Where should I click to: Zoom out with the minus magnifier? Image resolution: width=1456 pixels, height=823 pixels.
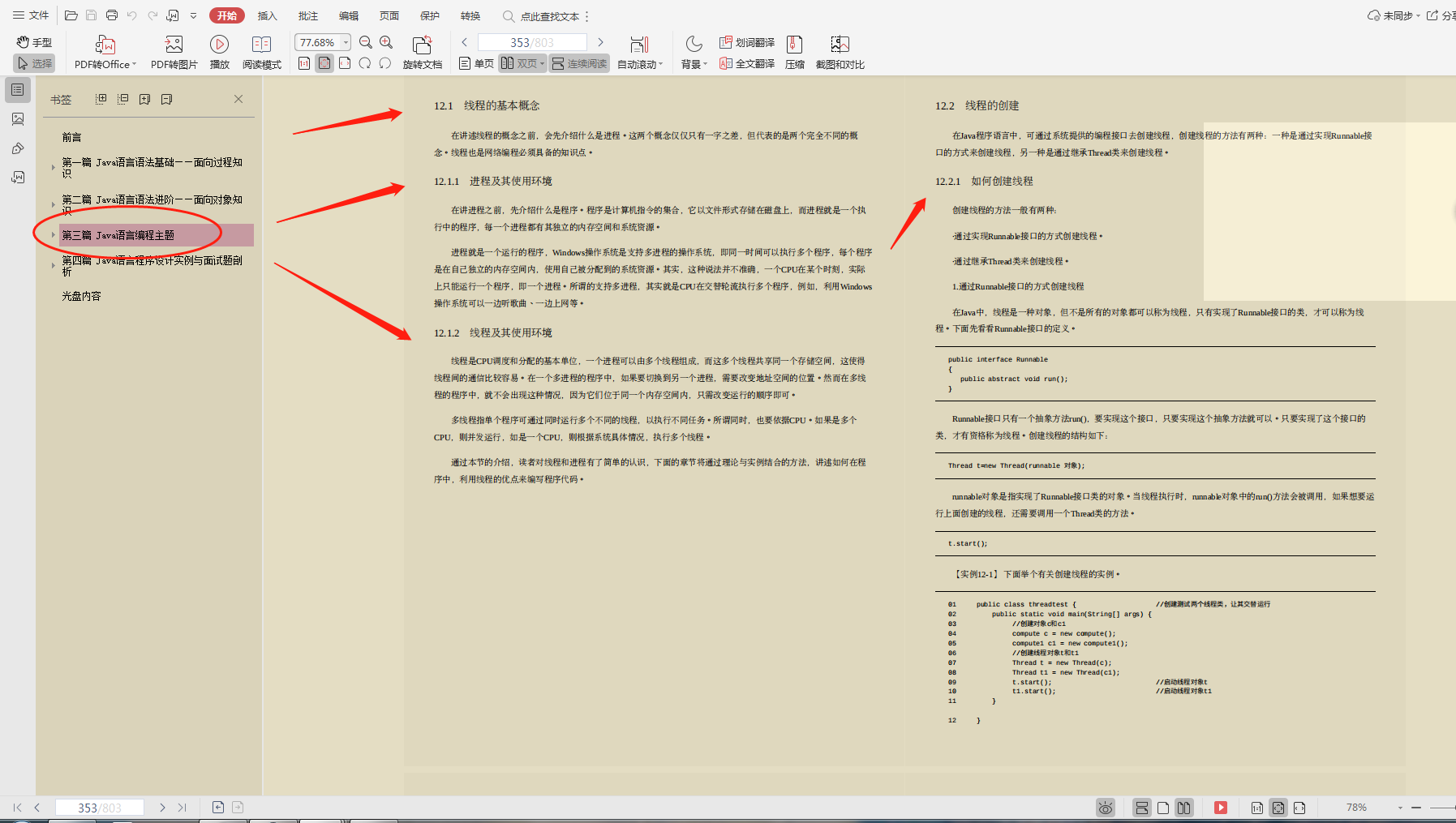(x=366, y=42)
